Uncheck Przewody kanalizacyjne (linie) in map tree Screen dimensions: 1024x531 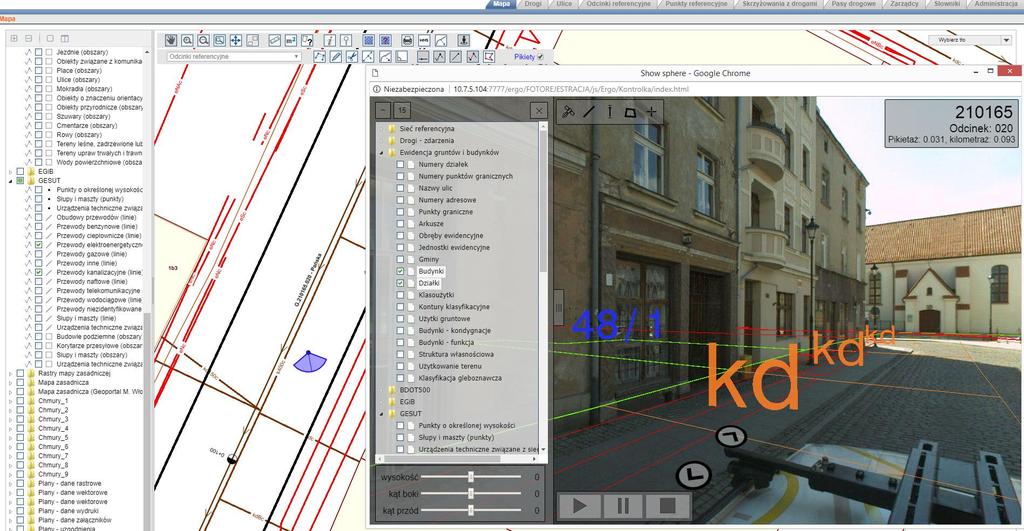pyautogui.click(x=39, y=272)
